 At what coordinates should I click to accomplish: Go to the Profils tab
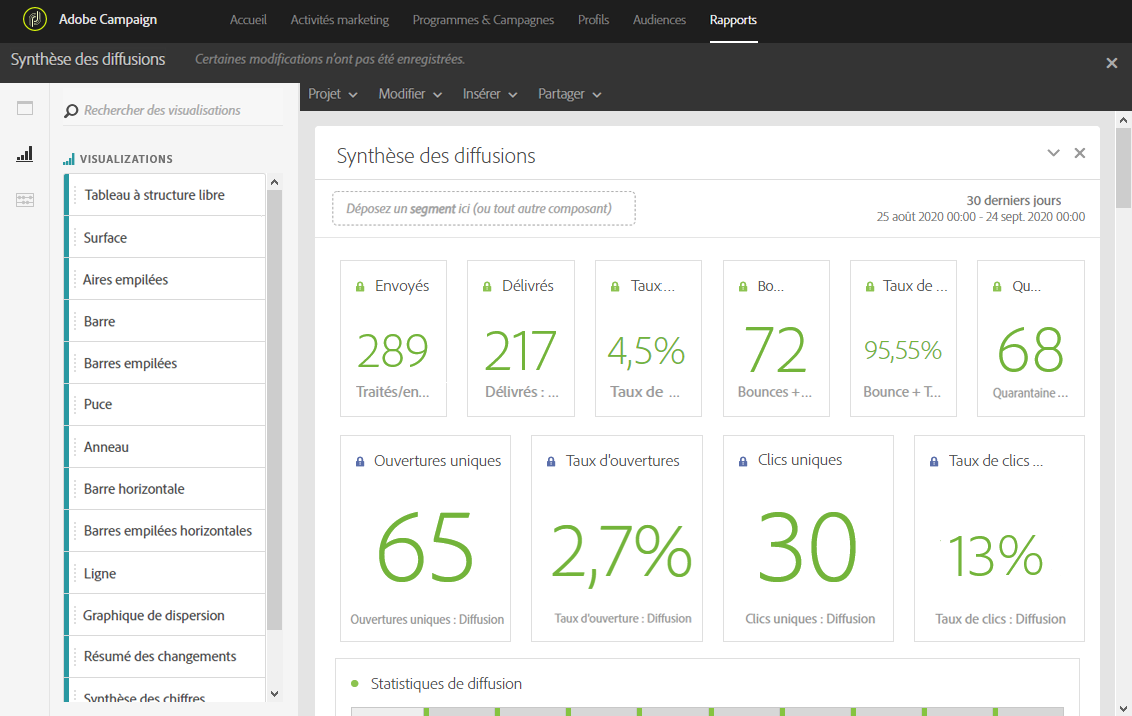tap(593, 20)
